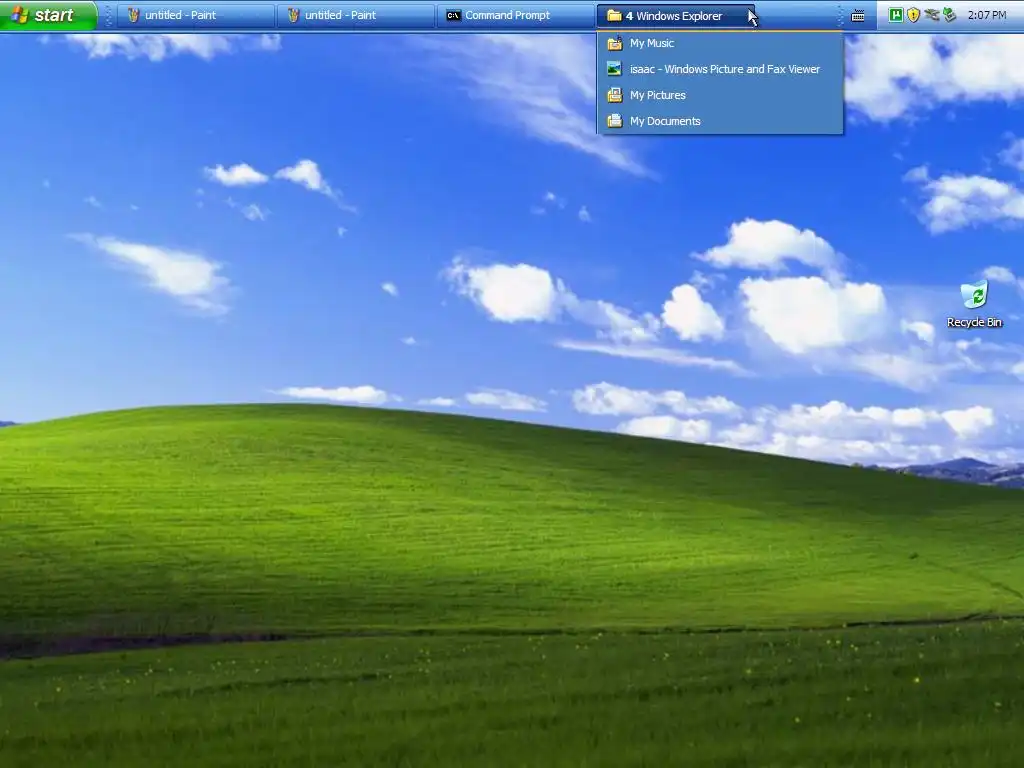Open My Documents from the group list
This screenshot has width=1024, height=768.
tap(720, 121)
